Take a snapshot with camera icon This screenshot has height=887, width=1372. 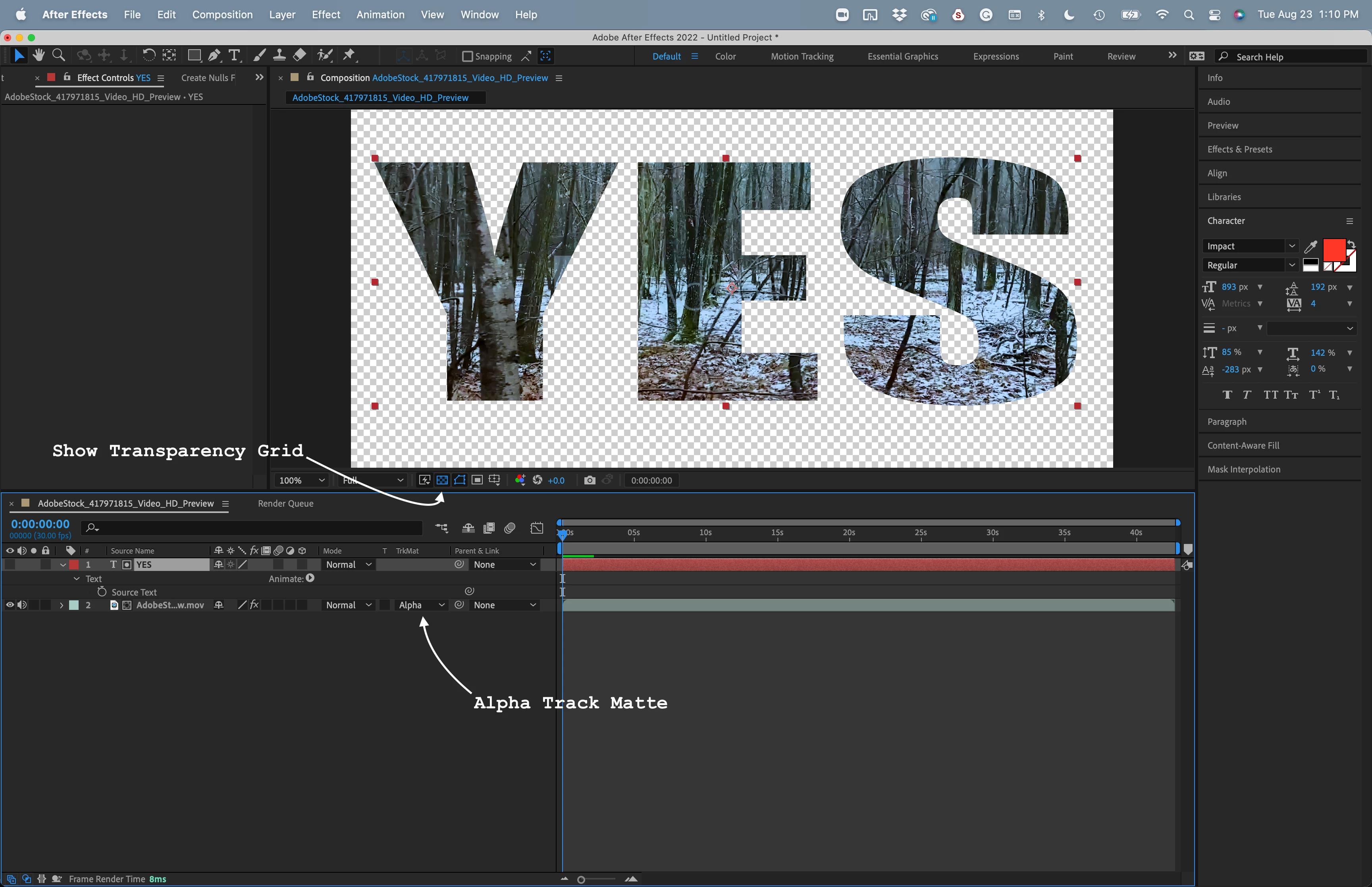point(589,480)
